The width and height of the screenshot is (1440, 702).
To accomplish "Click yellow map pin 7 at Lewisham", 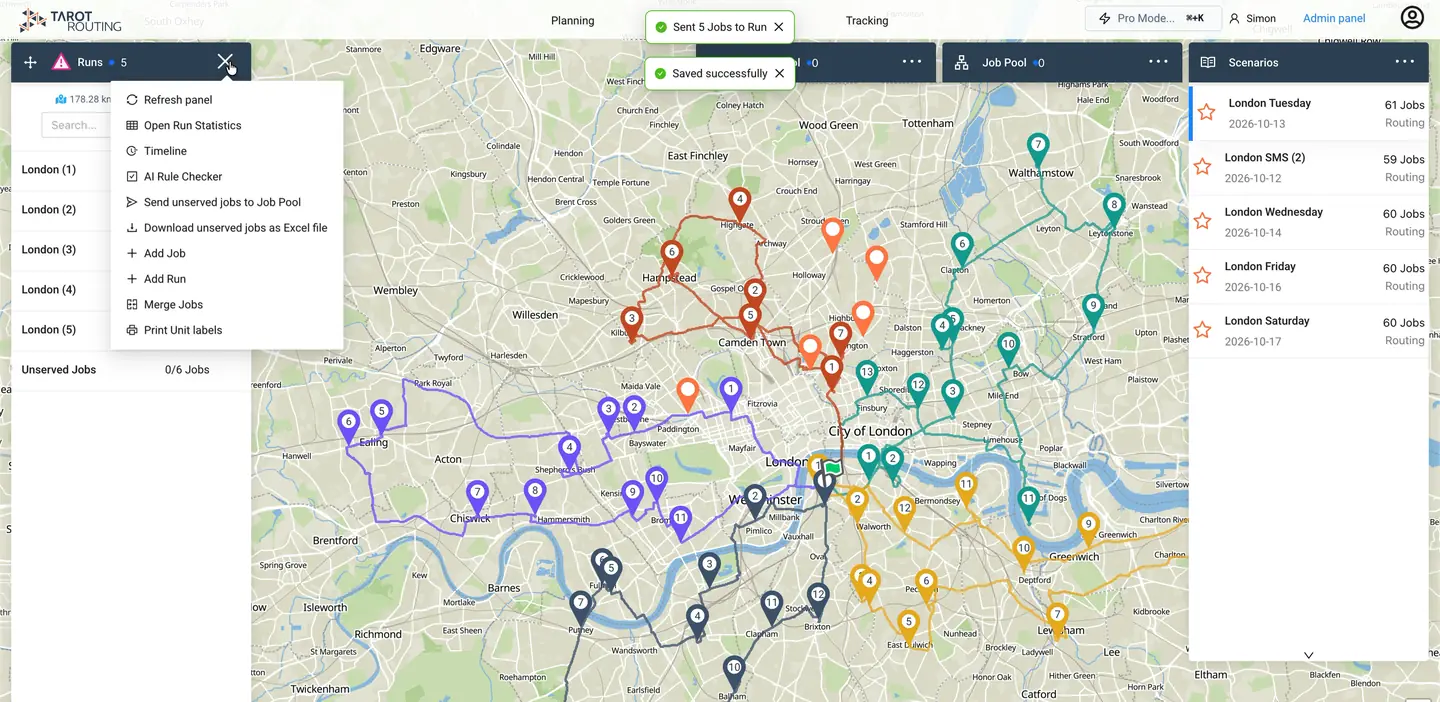I will [1056, 620].
